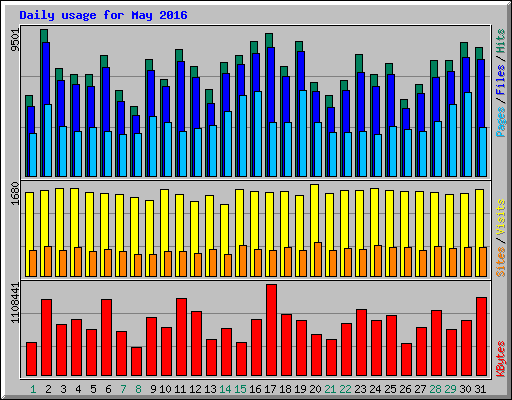
Task: Click the 'Sites' legend label
Action: click(501, 262)
